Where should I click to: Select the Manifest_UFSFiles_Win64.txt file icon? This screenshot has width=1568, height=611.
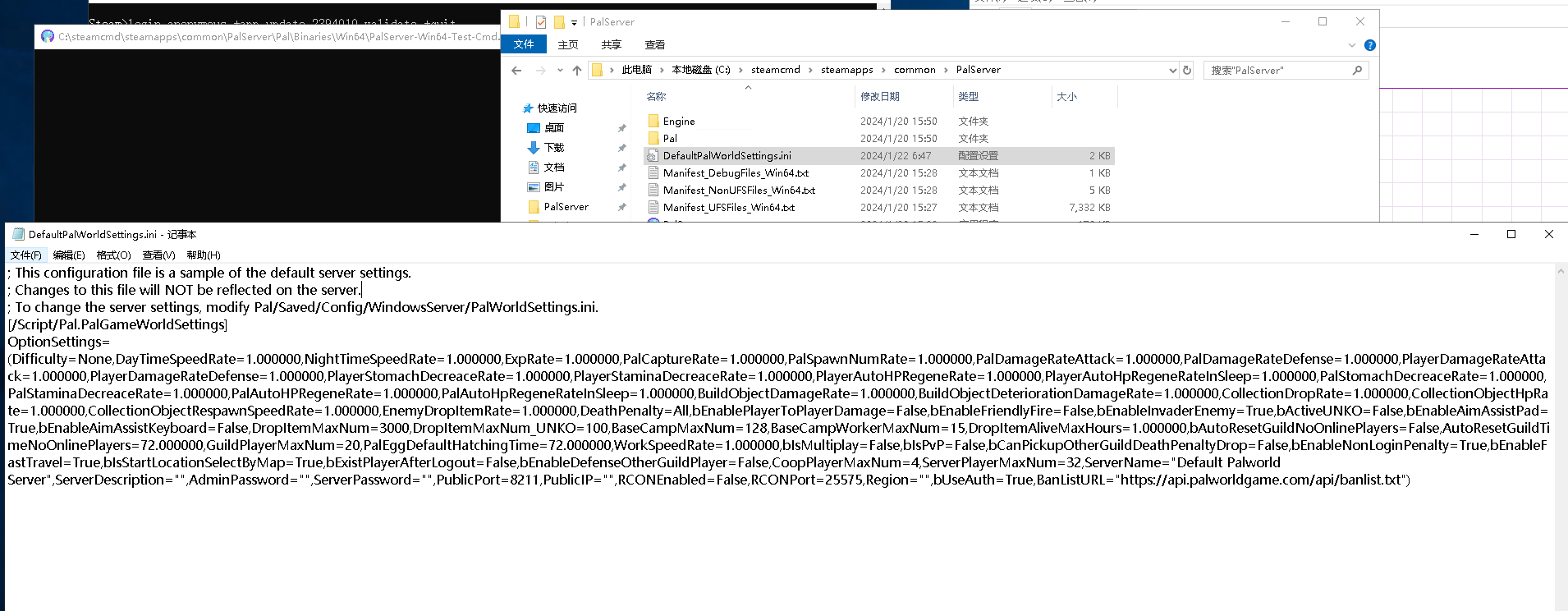tap(653, 208)
